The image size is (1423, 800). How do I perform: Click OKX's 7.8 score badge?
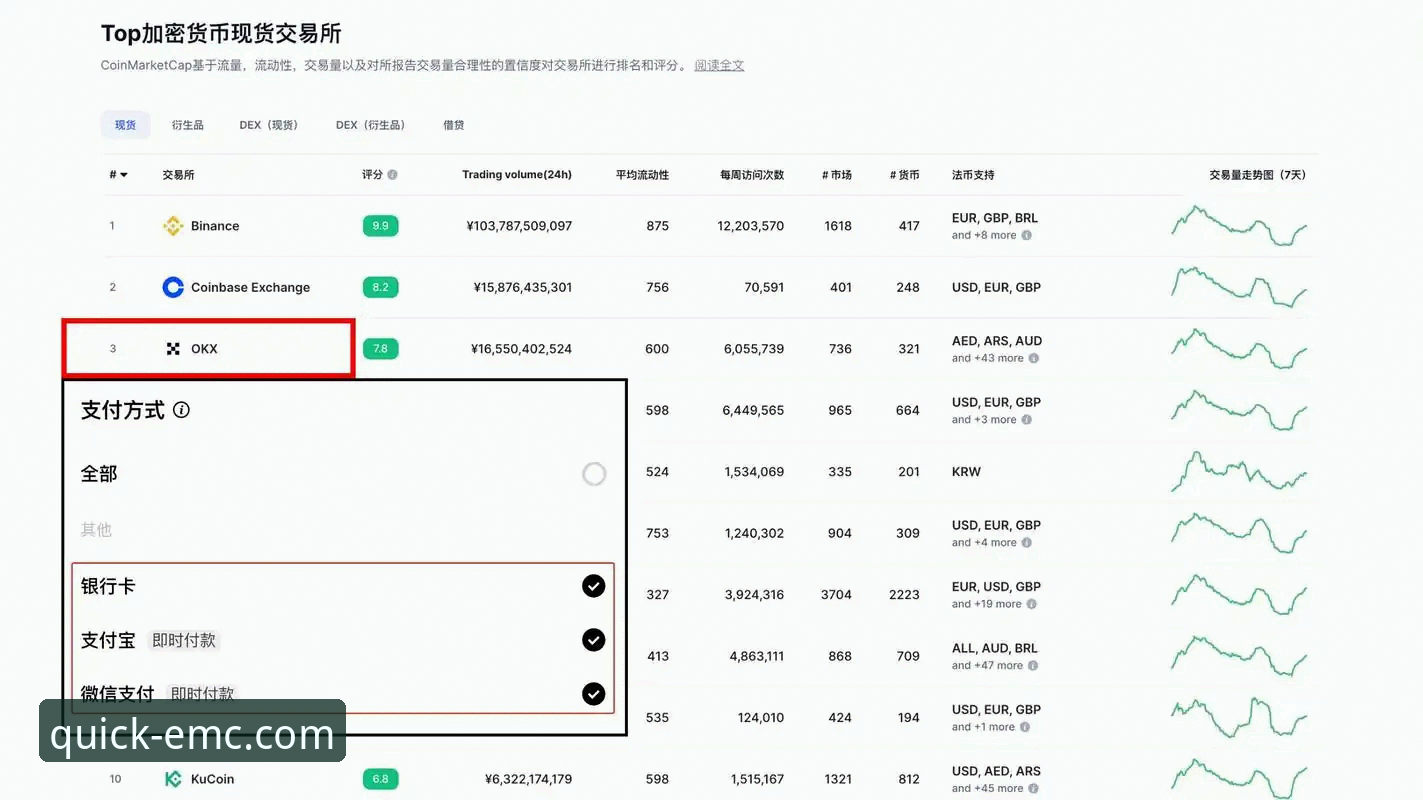(x=380, y=349)
